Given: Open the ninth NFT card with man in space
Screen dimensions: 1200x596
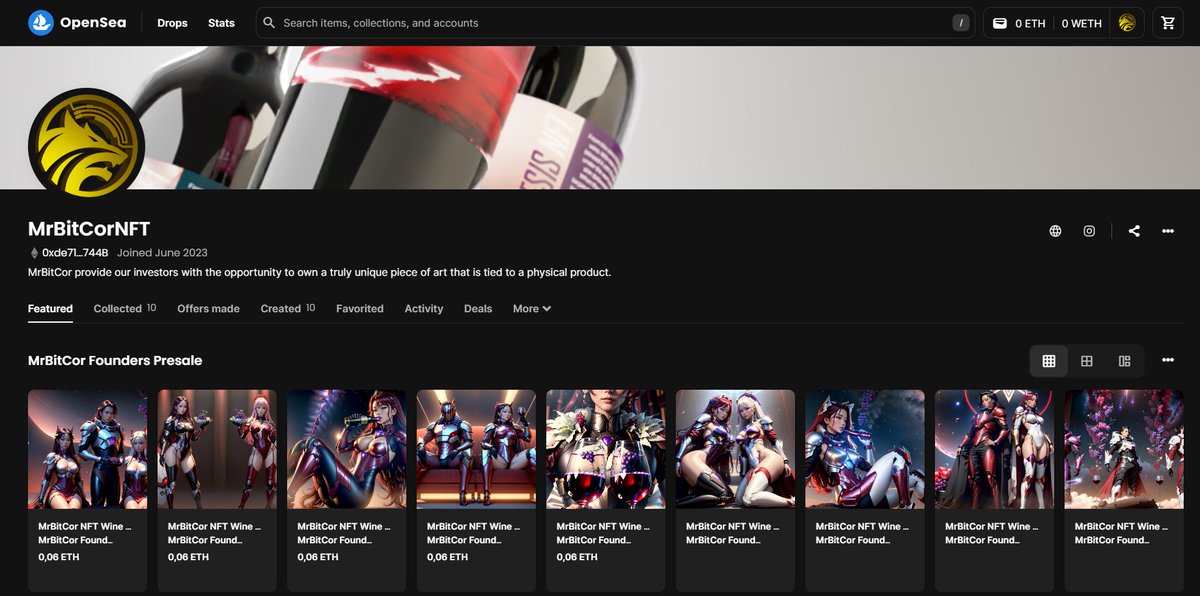Looking at the screenshot, I should pos(1124,490).
